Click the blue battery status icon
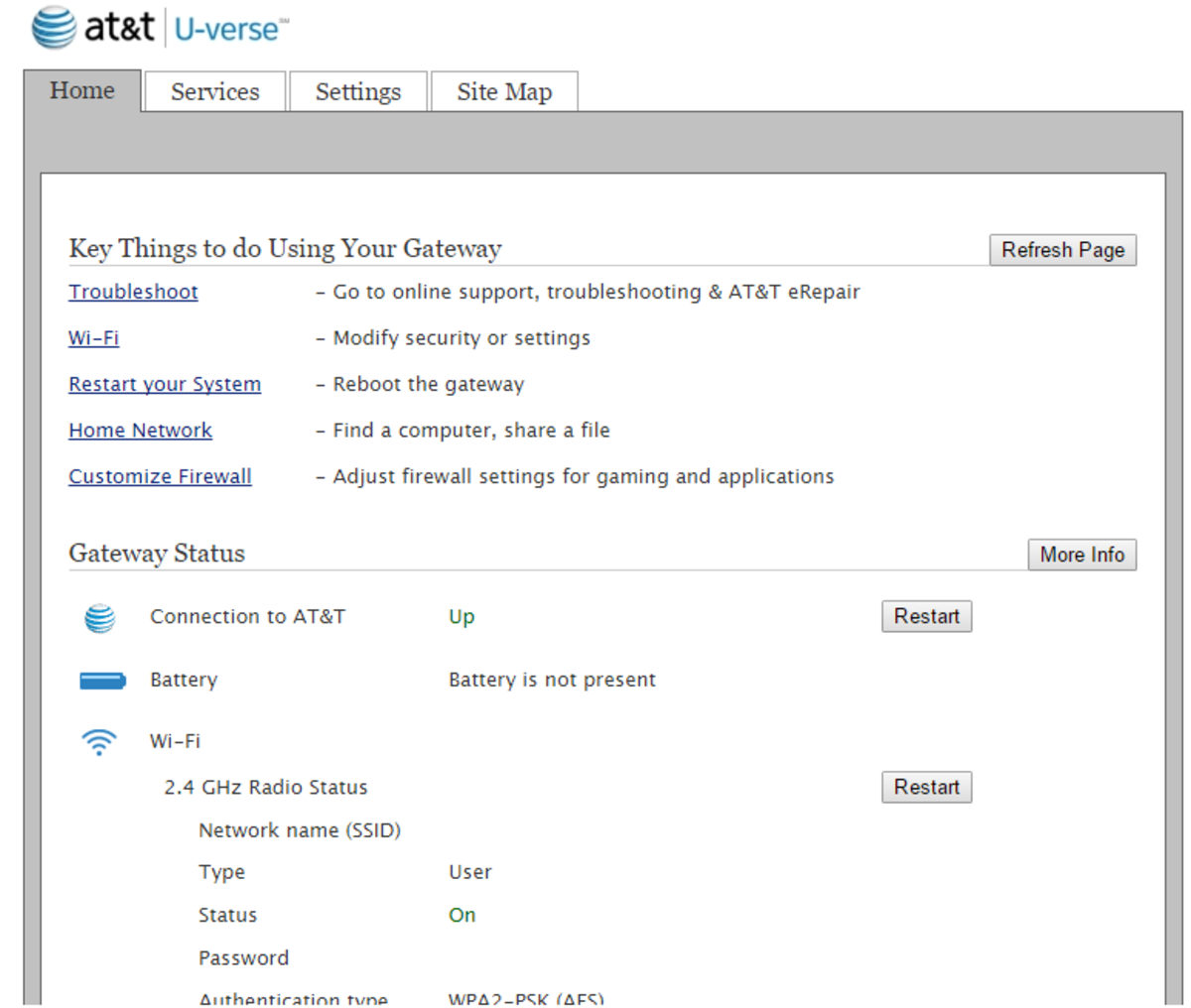The height and width of the screenshot is (1008, 1191). (x=102, y=681)
